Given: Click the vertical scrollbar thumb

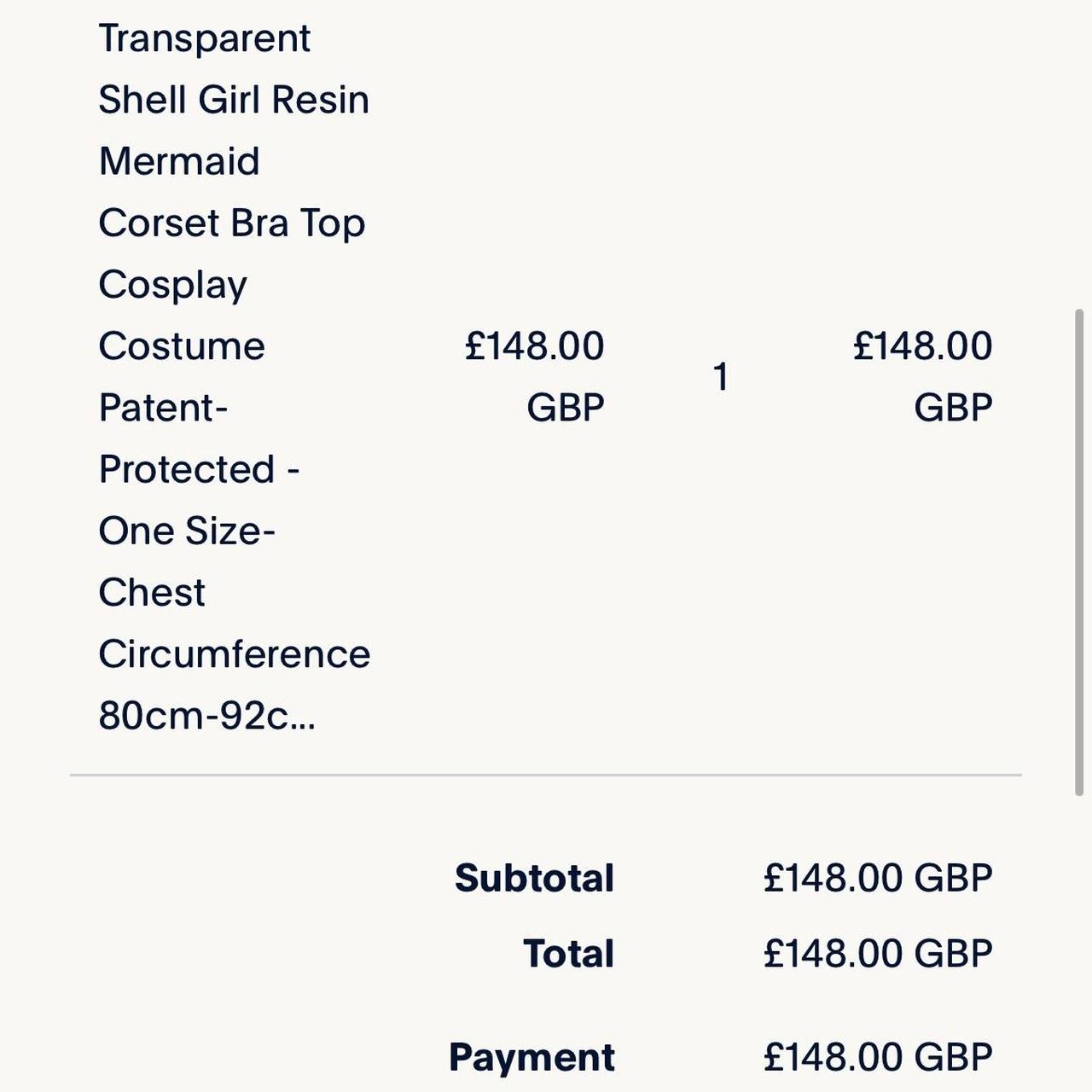Looking at the screenshot, I should (1079, 553).
